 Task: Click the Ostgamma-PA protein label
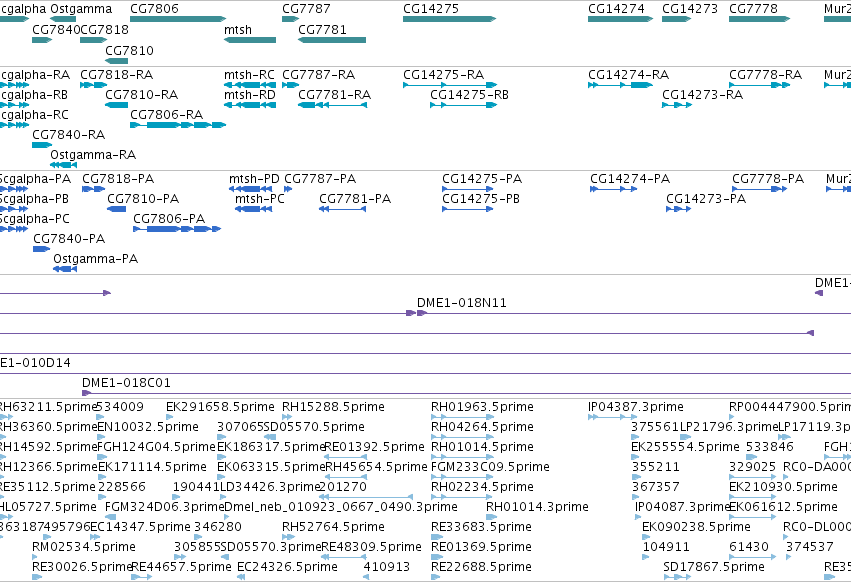click(x=96, y=259)
